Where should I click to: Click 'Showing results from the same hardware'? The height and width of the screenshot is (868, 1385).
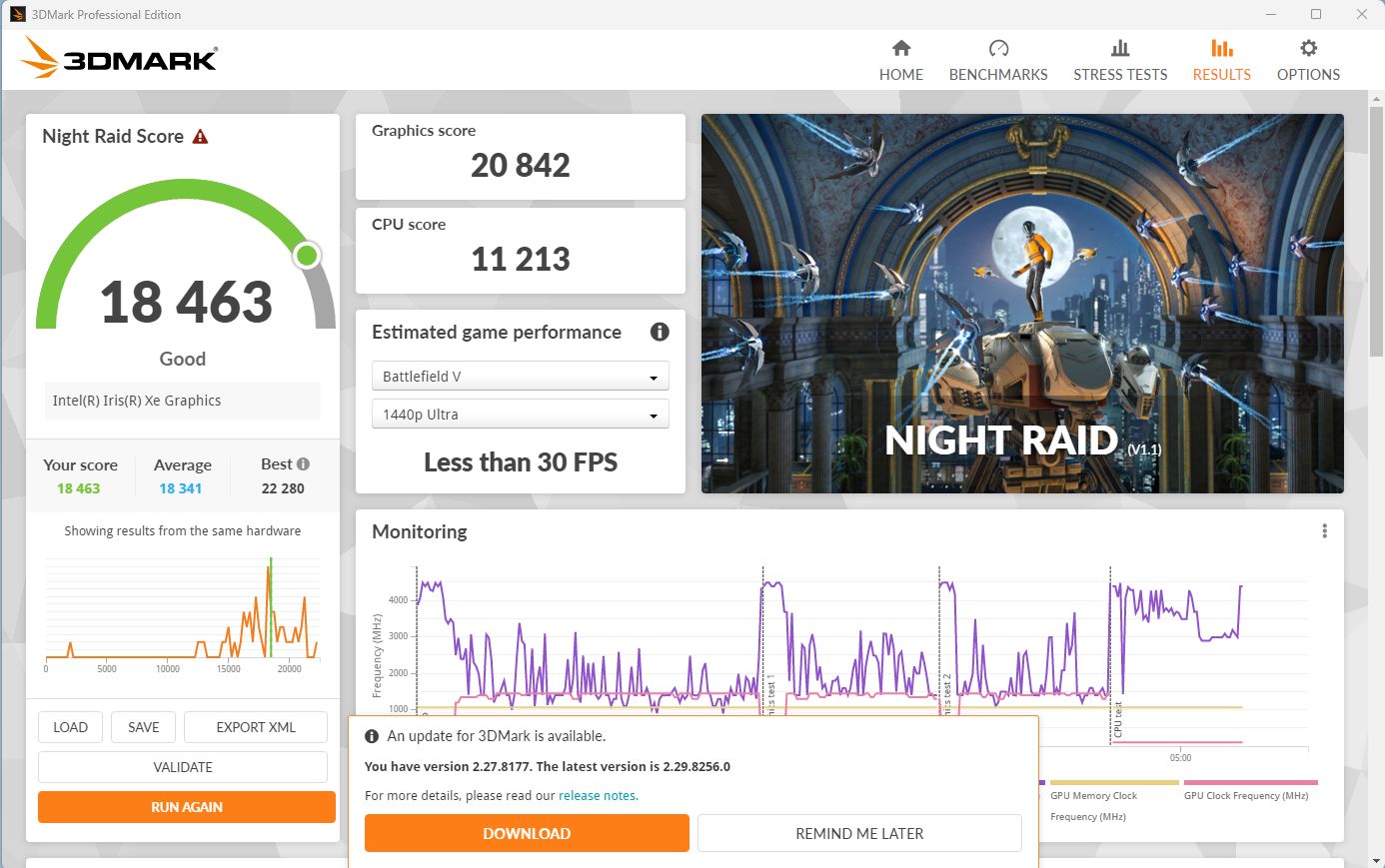tap(183, 531)
